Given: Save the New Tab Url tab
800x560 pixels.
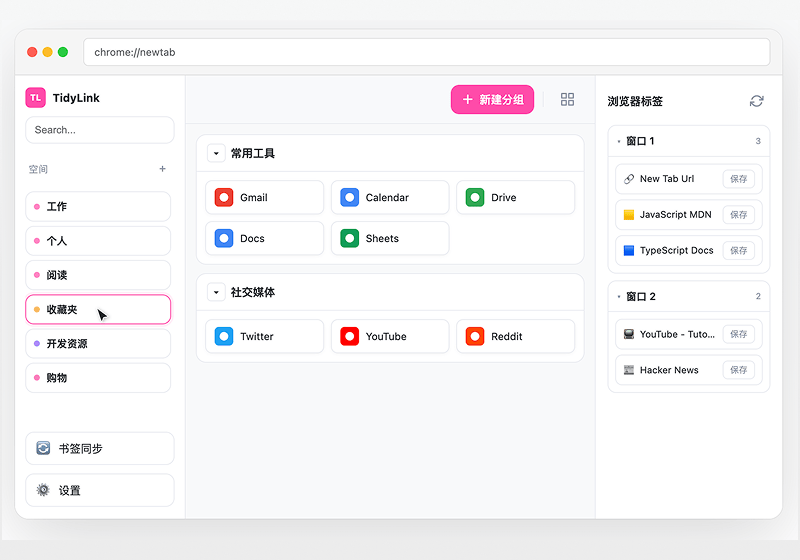Looking at the screenshot, I should 738,179.
